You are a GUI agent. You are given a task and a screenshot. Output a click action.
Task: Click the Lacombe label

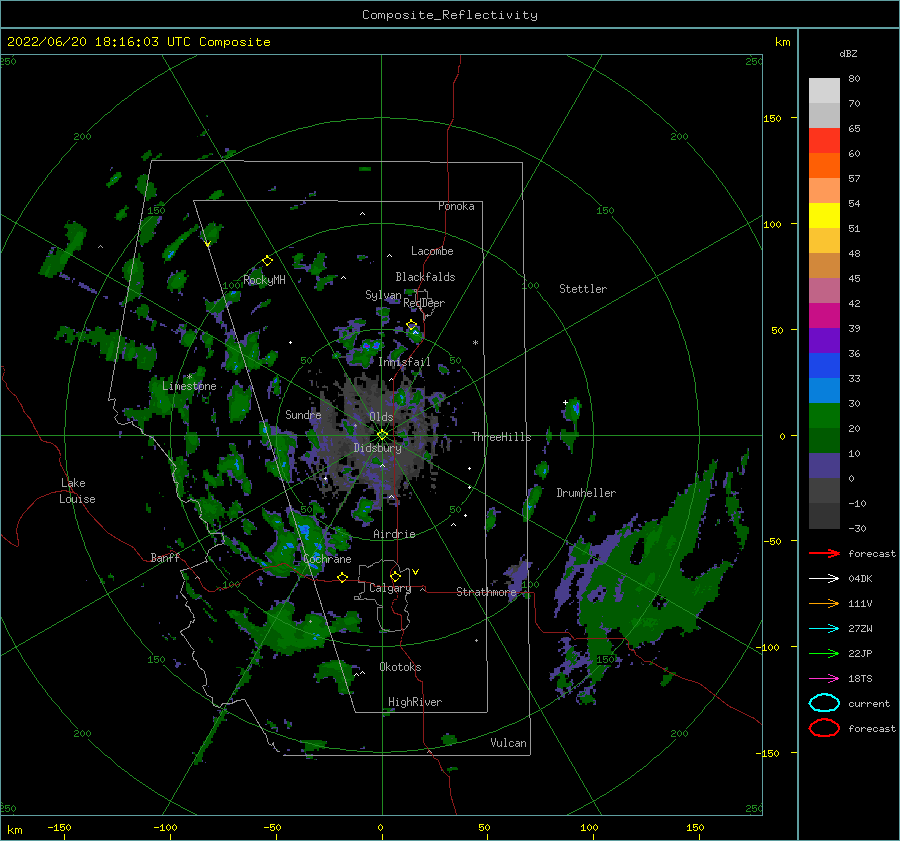[432, 251]
